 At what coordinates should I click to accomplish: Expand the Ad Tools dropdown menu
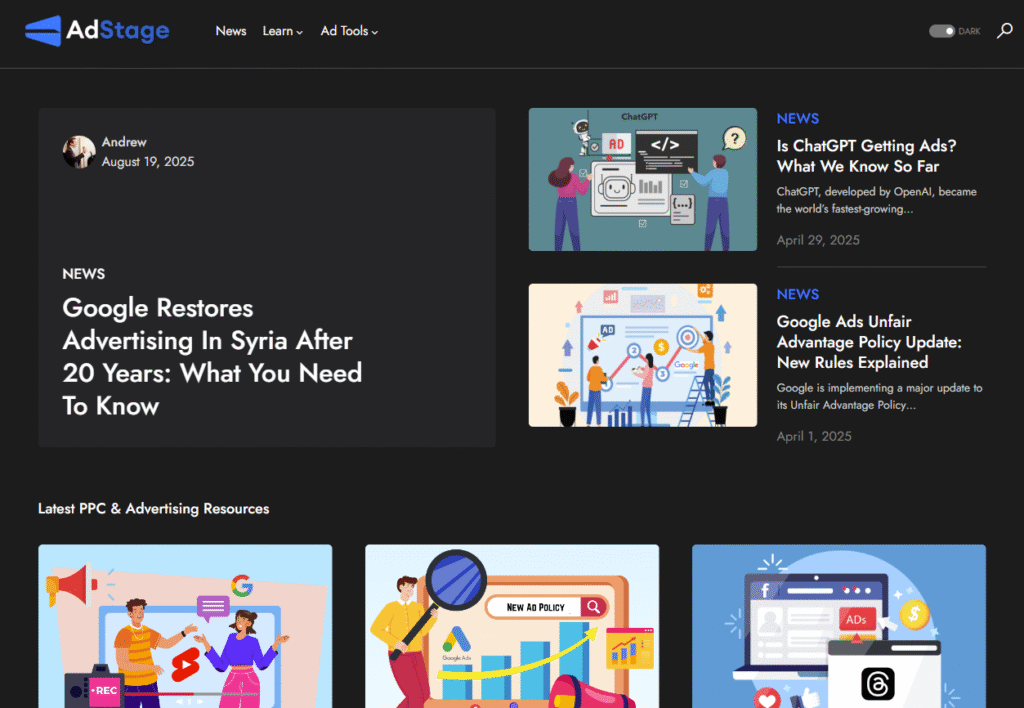point(349,31)
